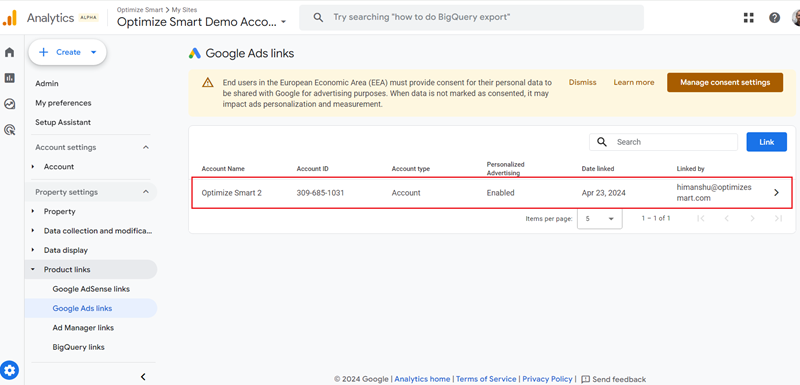Expand the Data display item
The width and height of the screenshot is (800, 385).
(x=33, y=250)
